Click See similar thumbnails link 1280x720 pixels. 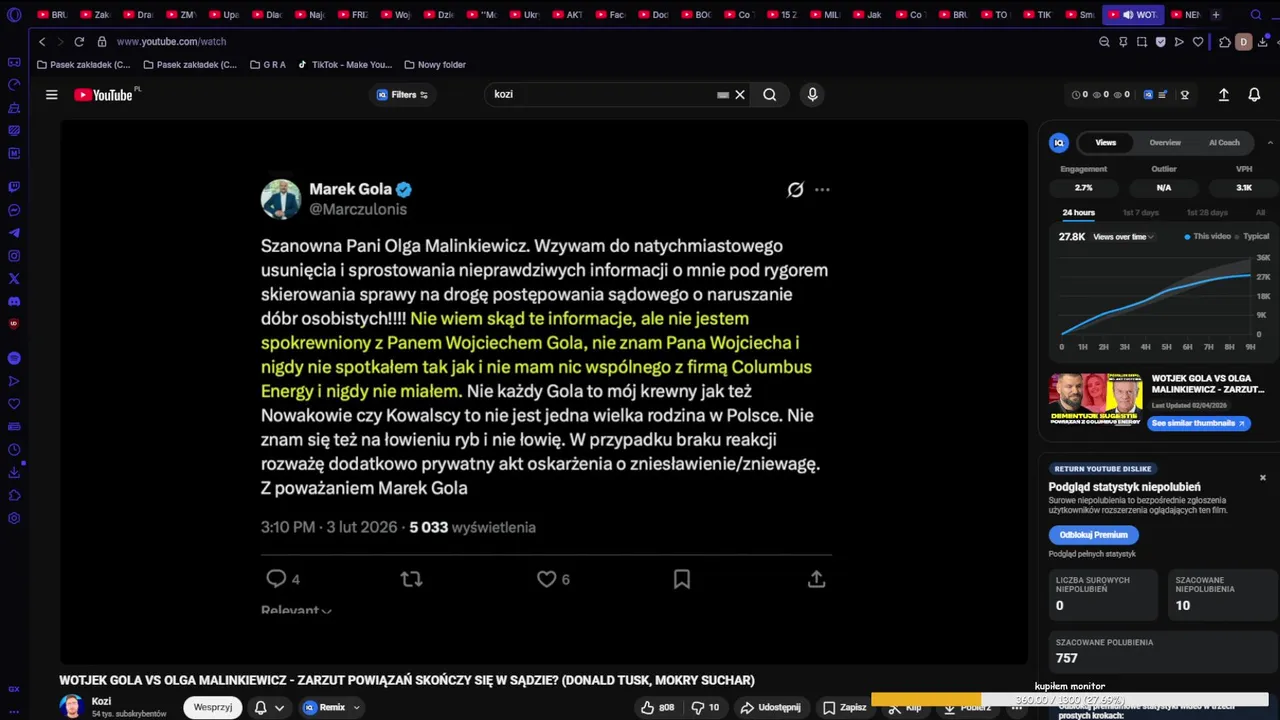click(x=1198, y=423)
